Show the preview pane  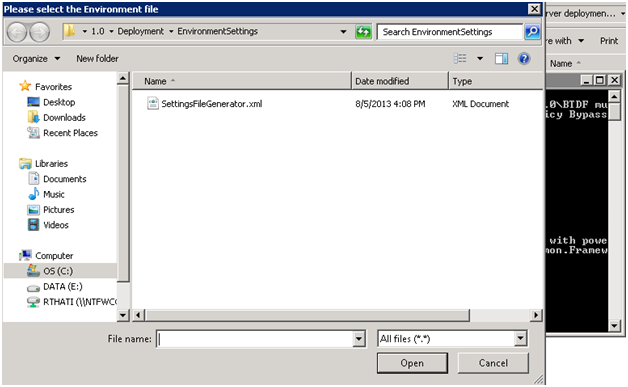pos(501,59)
